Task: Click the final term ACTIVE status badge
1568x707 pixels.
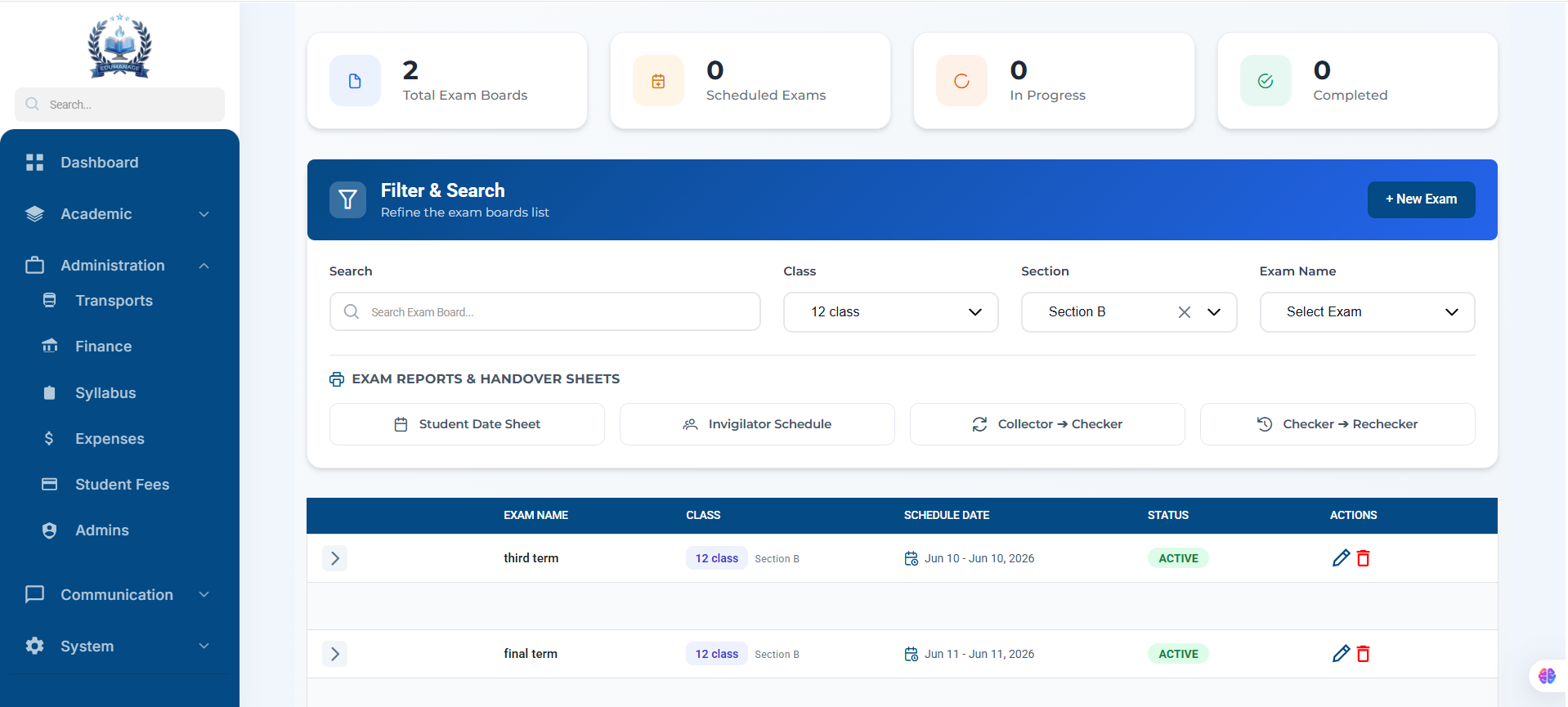Action: (1178, 654)
